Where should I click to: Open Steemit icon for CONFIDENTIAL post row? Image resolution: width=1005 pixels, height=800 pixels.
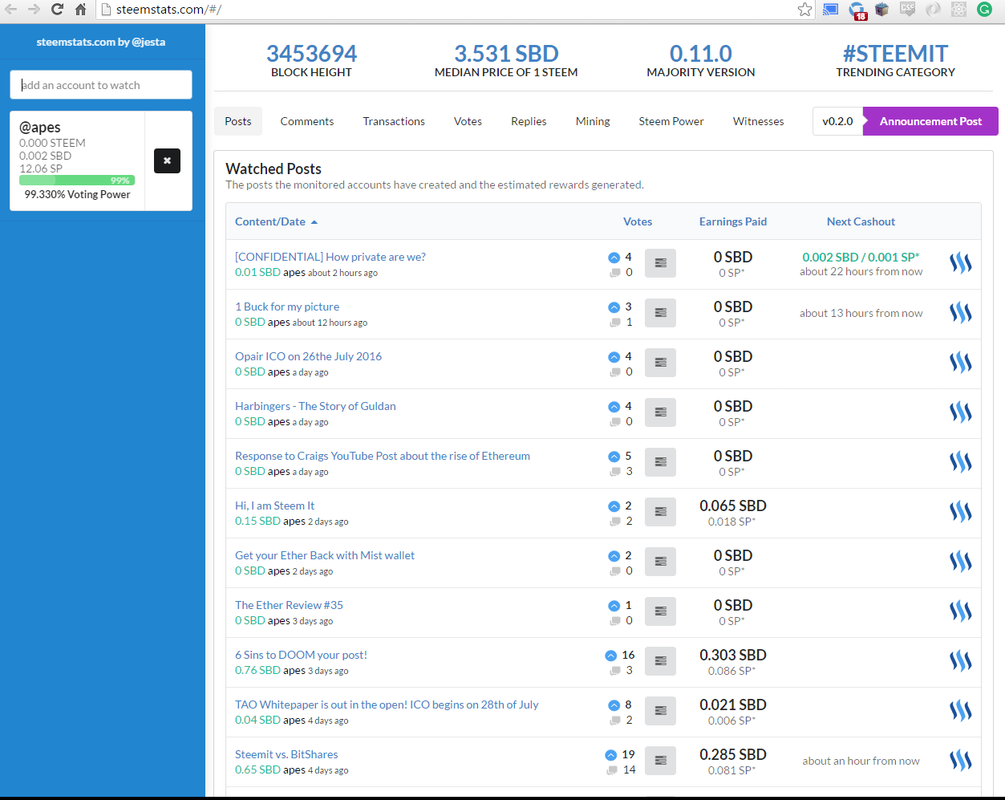pyautogui.click(x=960, y=263)
